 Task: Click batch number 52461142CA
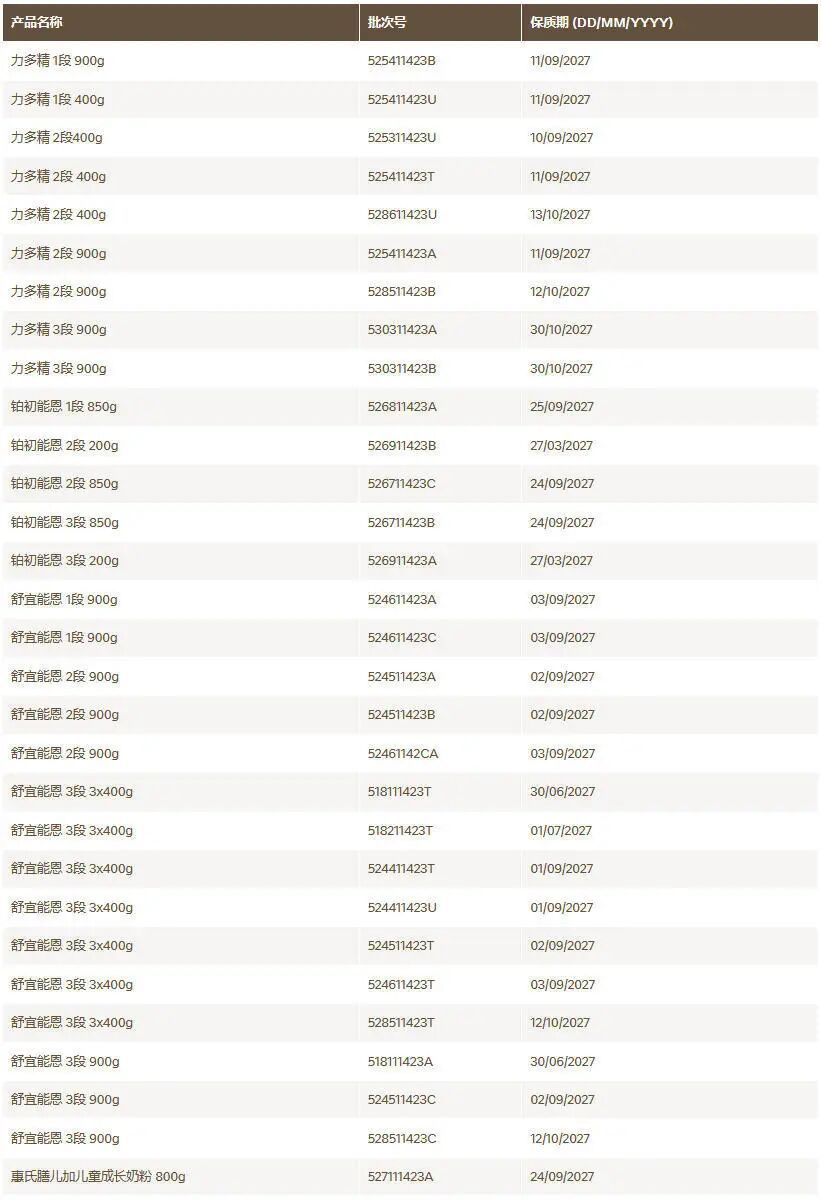tap(403, 754)
